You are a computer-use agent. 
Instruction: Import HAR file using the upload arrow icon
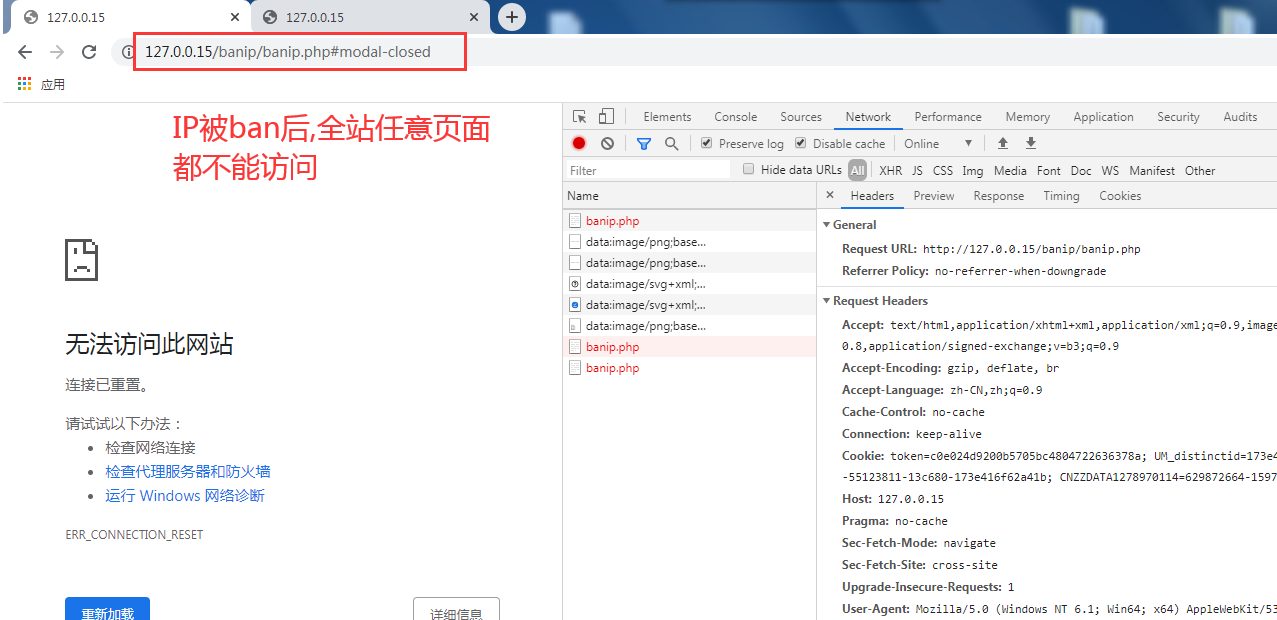click(x=1003, y=143)
